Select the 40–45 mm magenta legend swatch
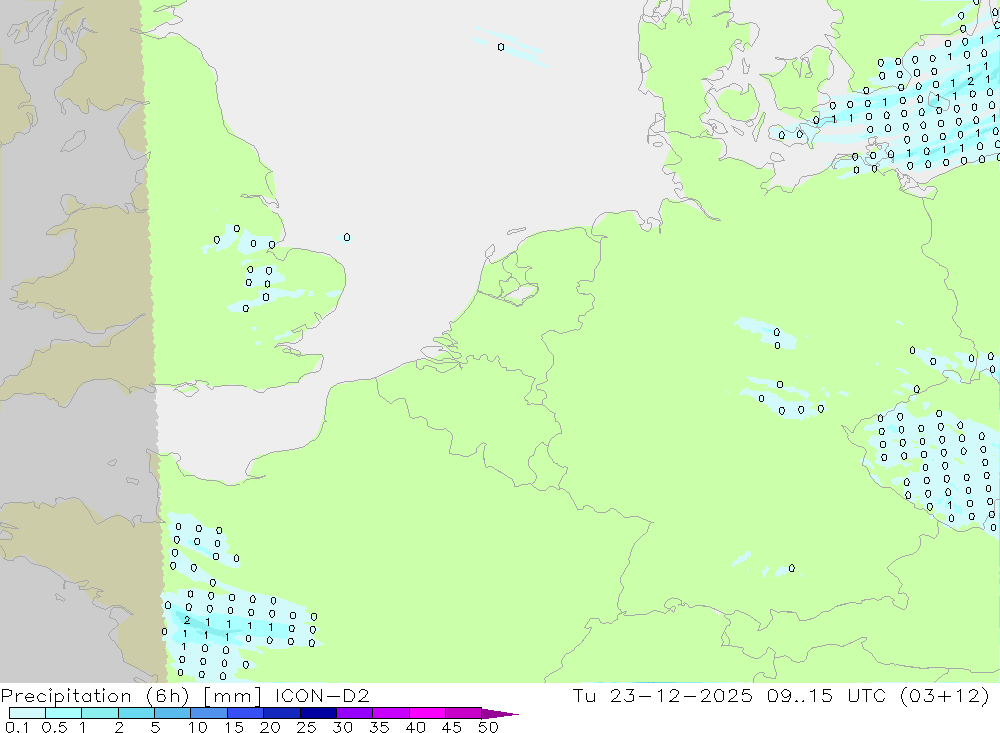The image size is (1000, 733). point(426,714)
